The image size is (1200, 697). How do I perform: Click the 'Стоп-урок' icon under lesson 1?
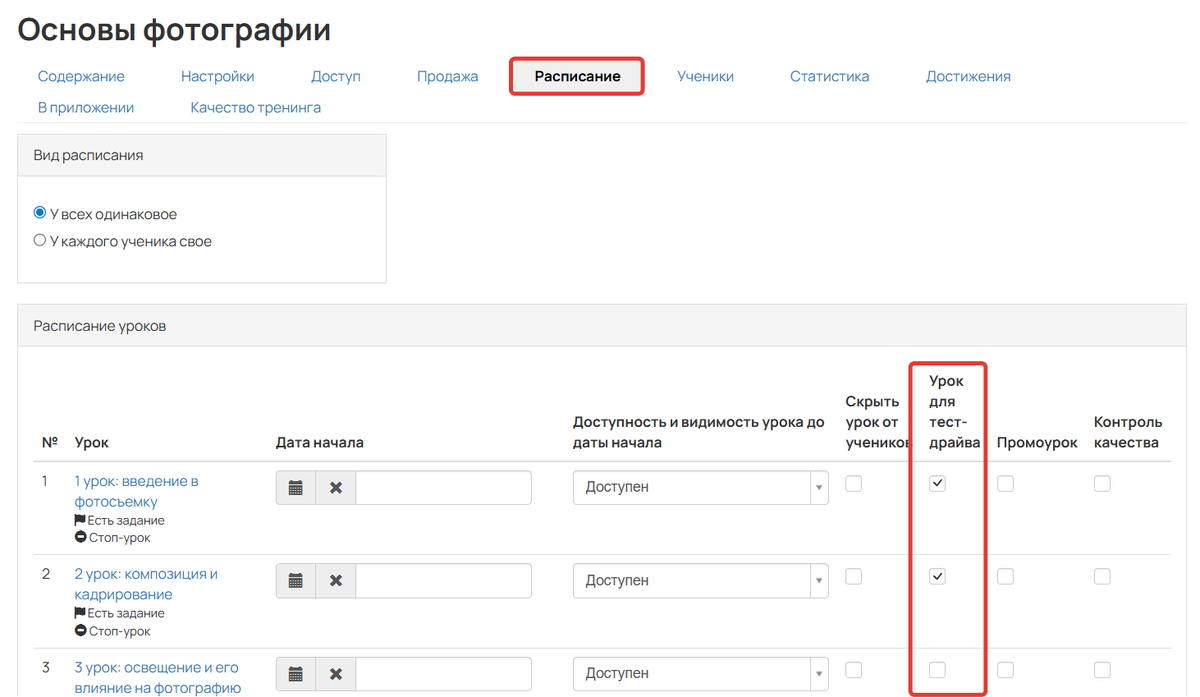82,537
